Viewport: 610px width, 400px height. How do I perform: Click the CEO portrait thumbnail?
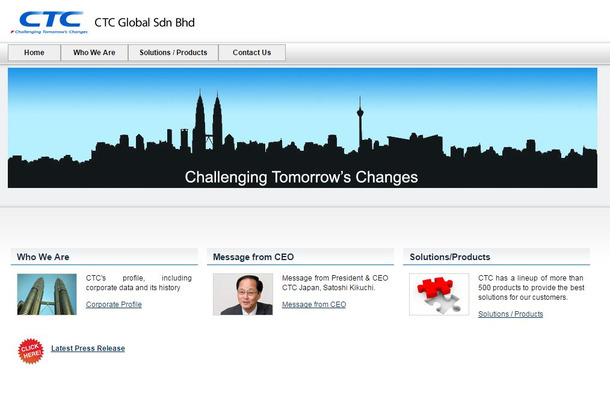click(x=243, y=294)
